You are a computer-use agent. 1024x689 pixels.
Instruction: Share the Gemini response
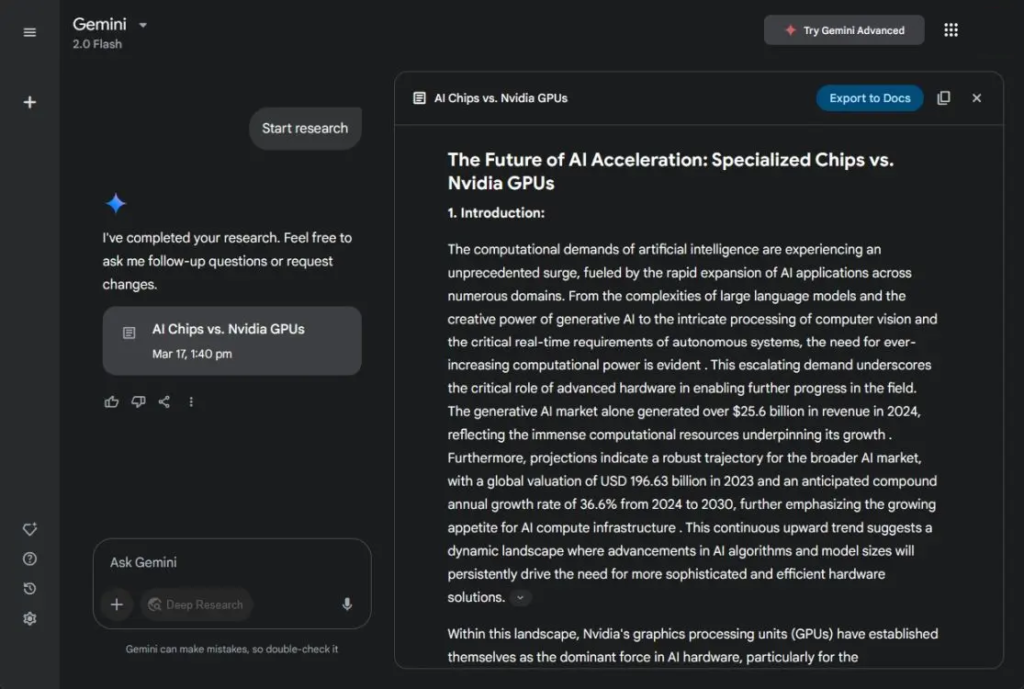(x=164, y=401)
